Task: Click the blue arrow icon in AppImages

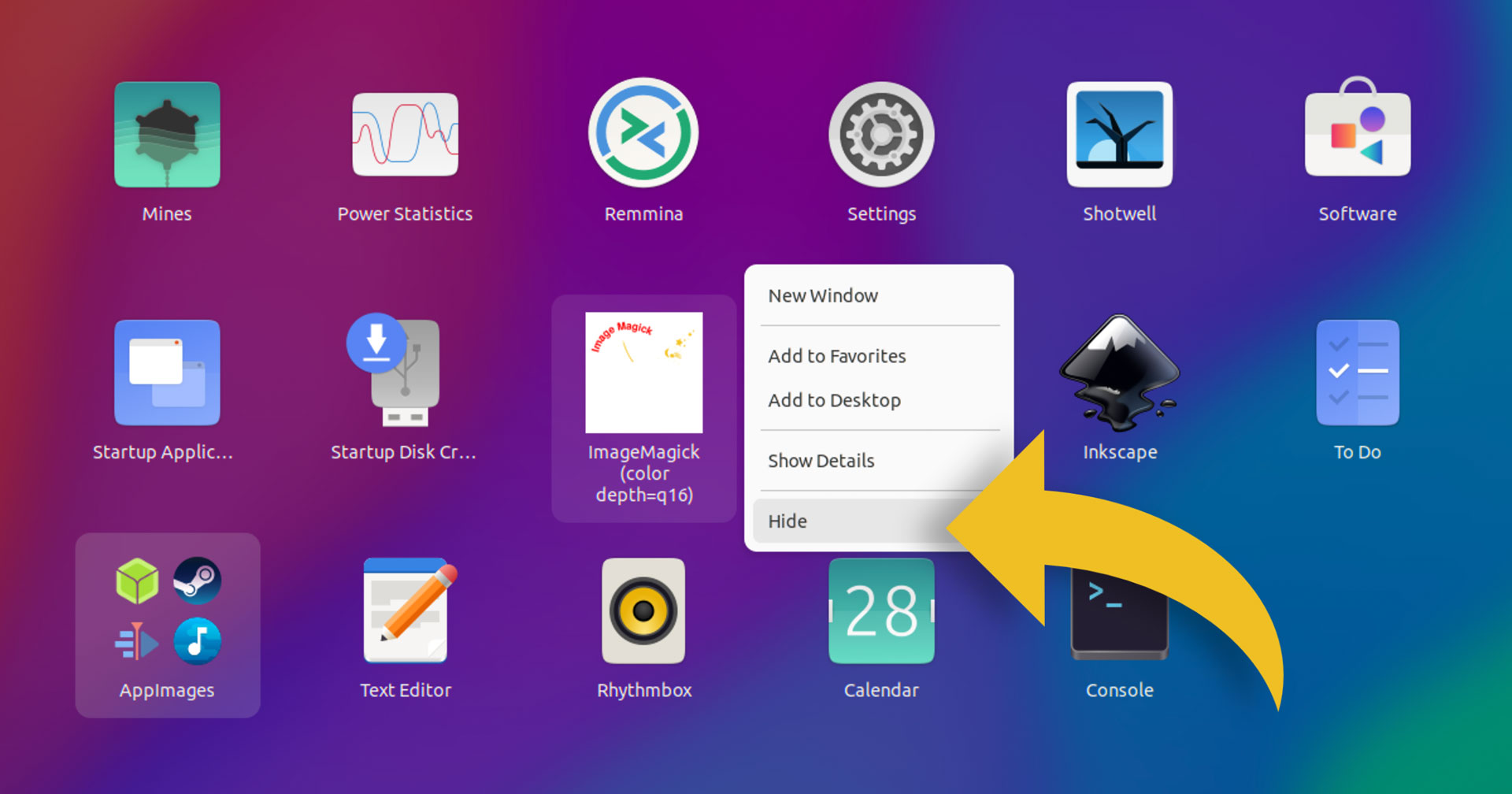Action: [x=137, y=641]
